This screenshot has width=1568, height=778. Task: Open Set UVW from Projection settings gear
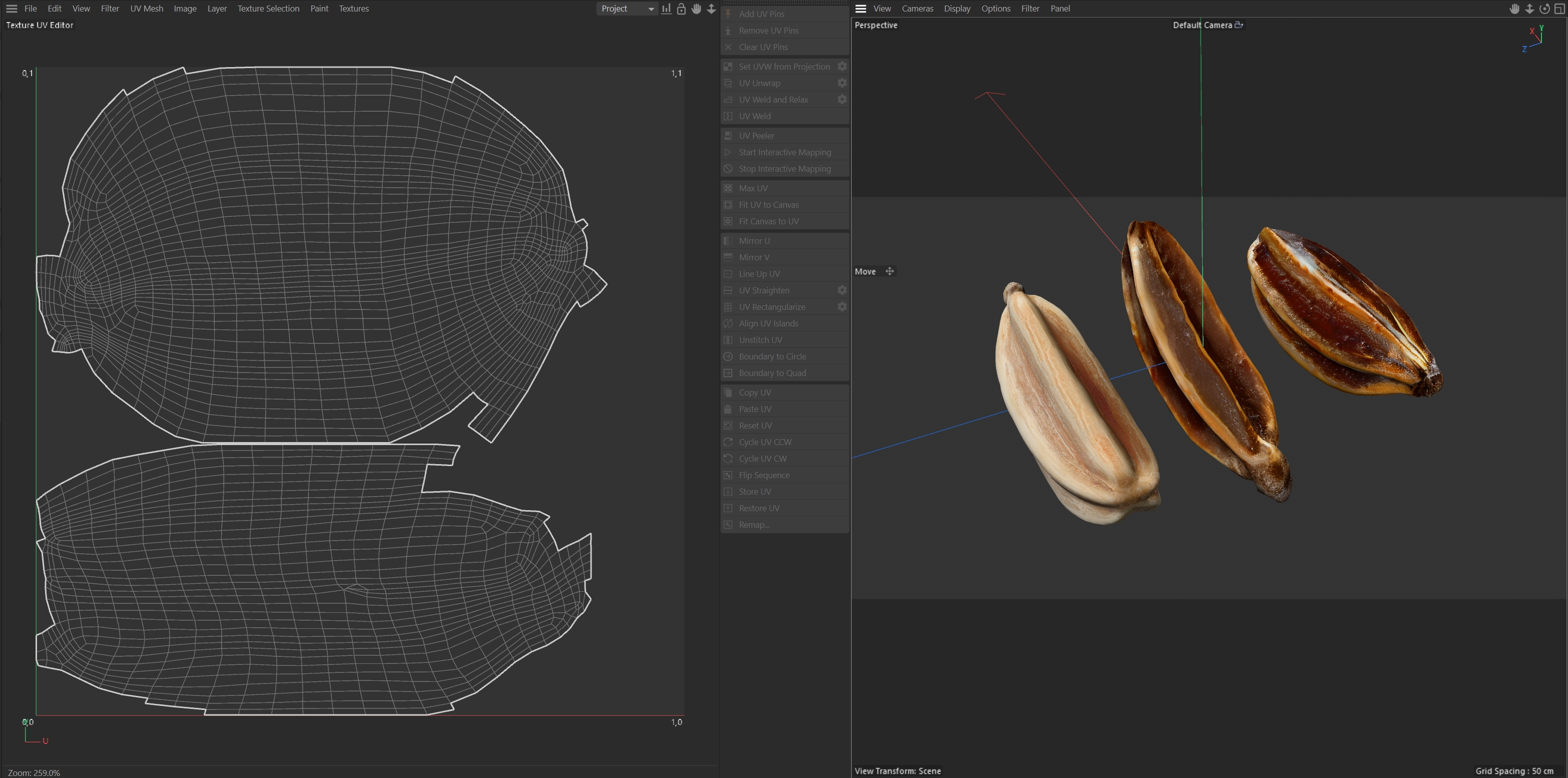pyautogui.click(x=842, y=67)
